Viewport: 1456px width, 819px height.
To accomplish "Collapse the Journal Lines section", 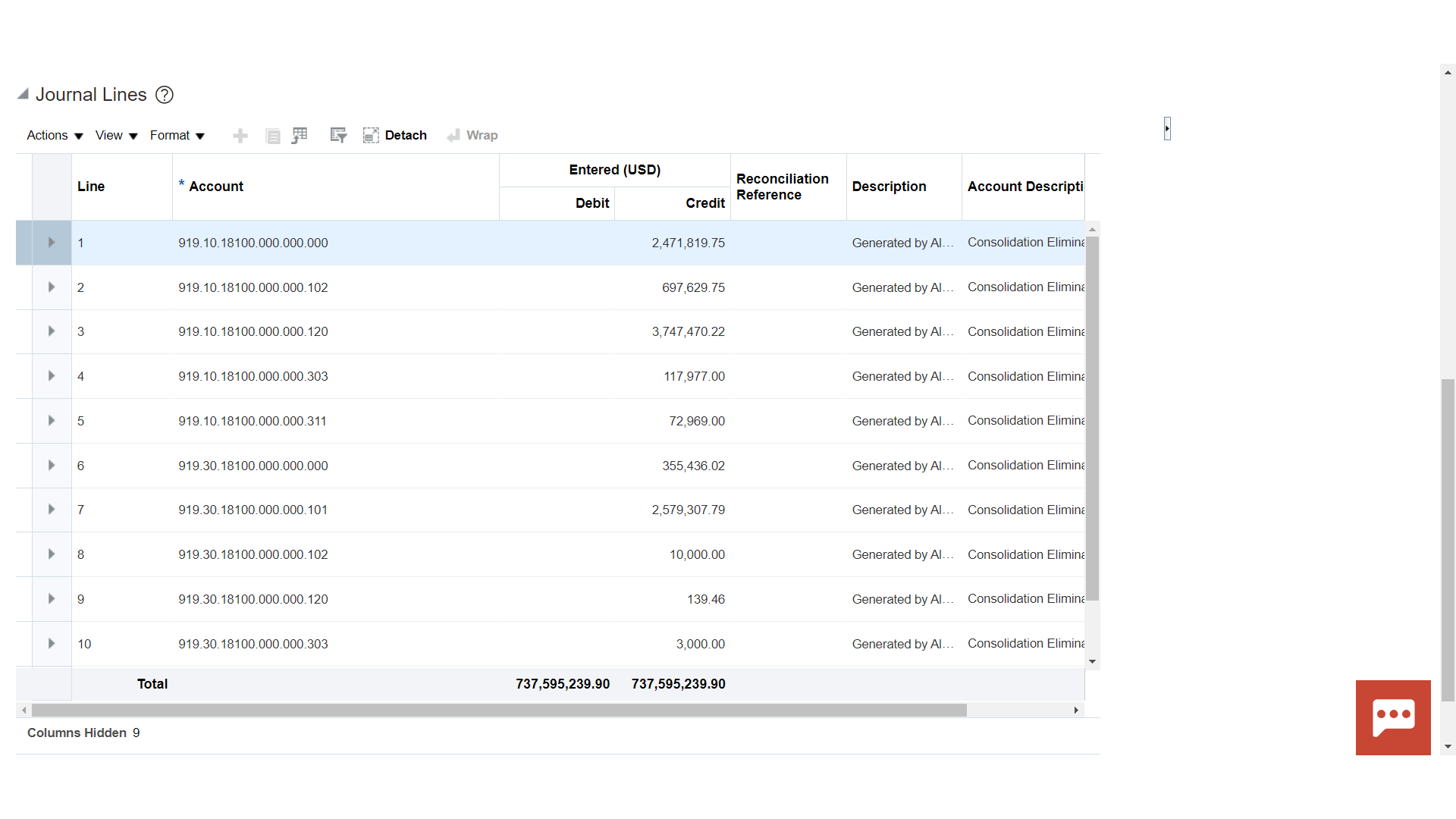I will click(23, 94).
